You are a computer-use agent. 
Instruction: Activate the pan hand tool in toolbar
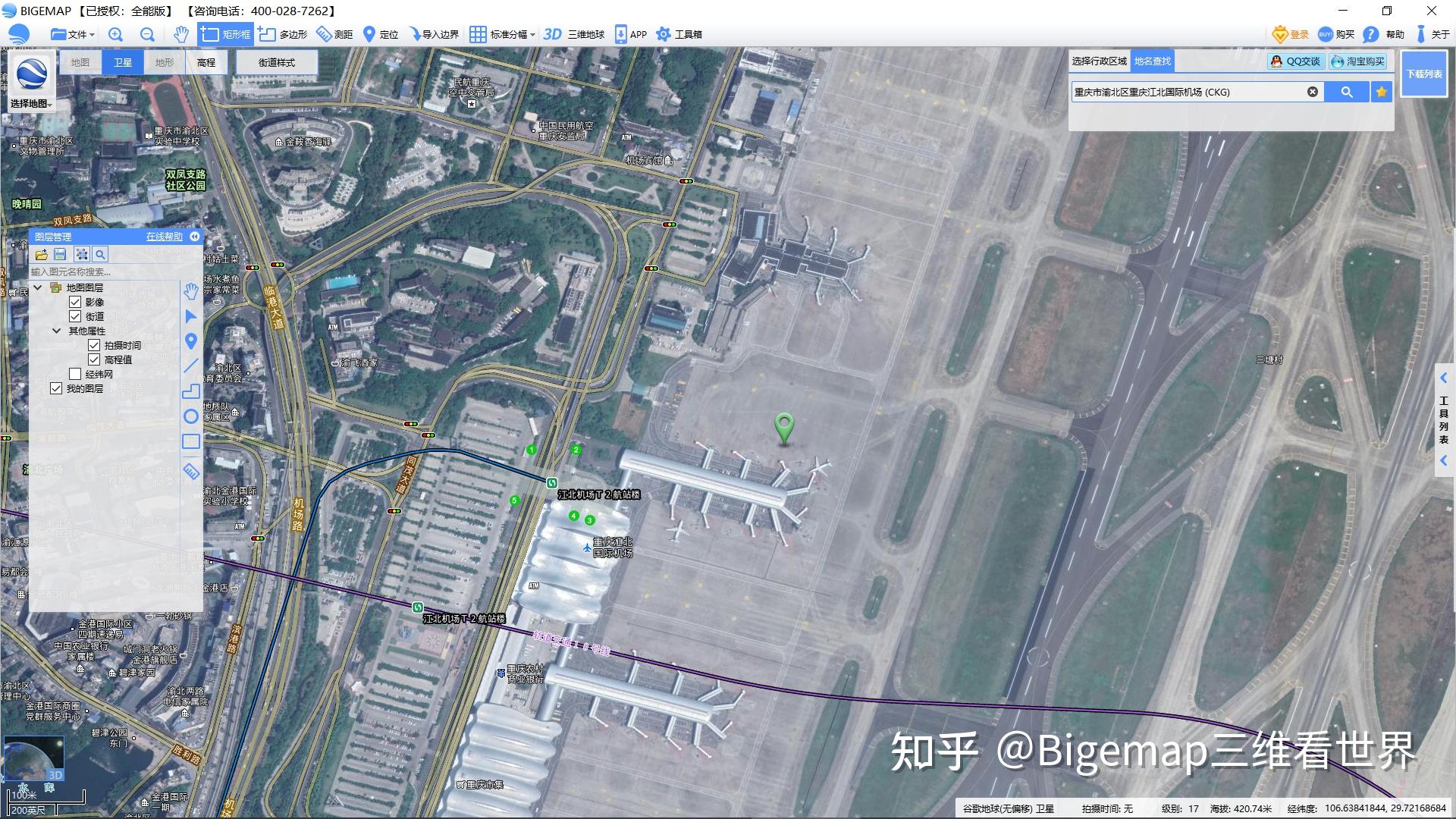point(180,34)
